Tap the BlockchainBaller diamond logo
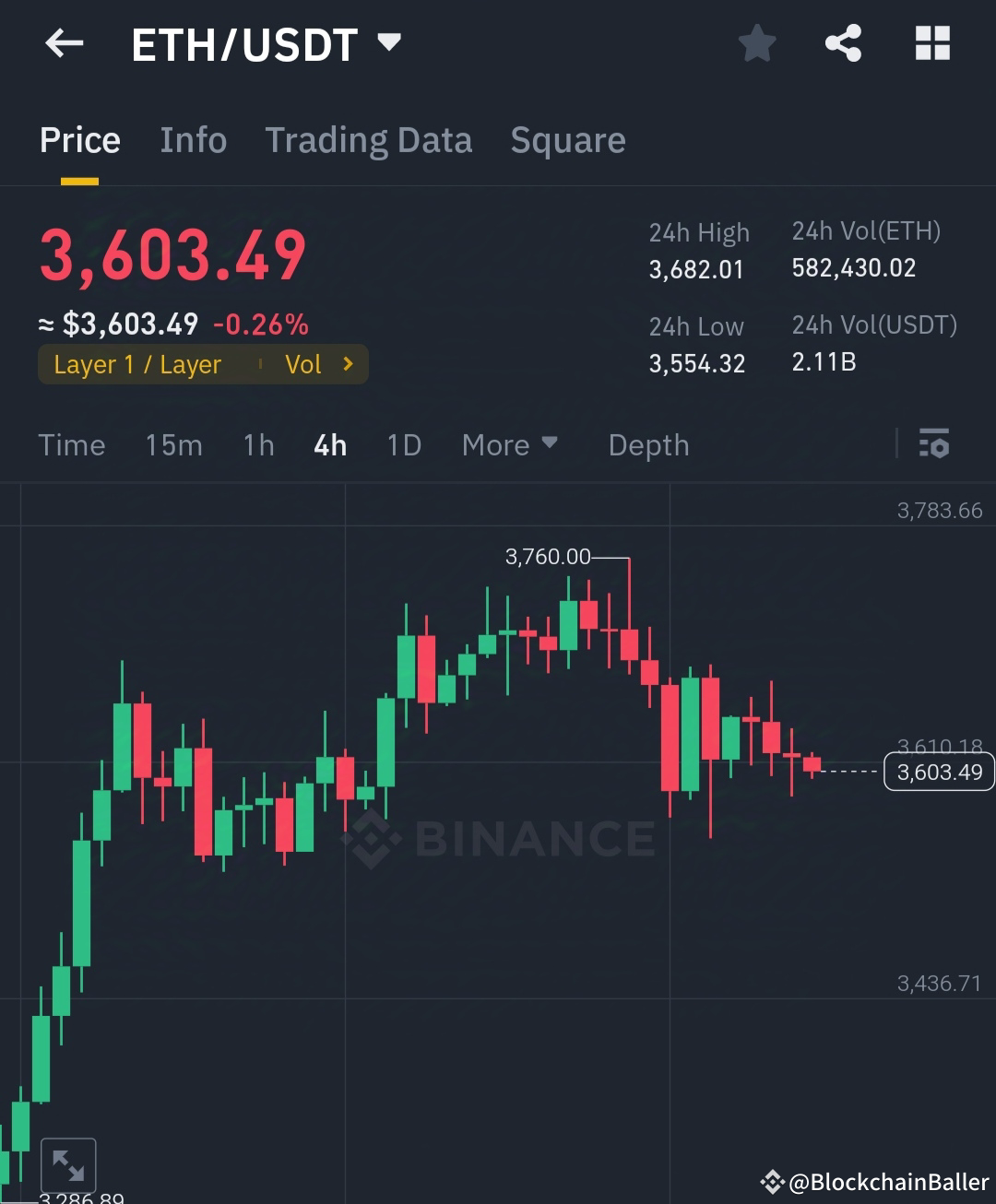 tap(772, 1180)
